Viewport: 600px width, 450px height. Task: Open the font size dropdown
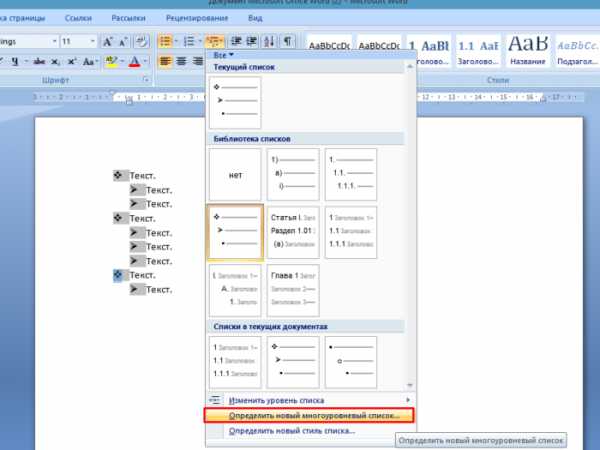click(x=92, y=41)
